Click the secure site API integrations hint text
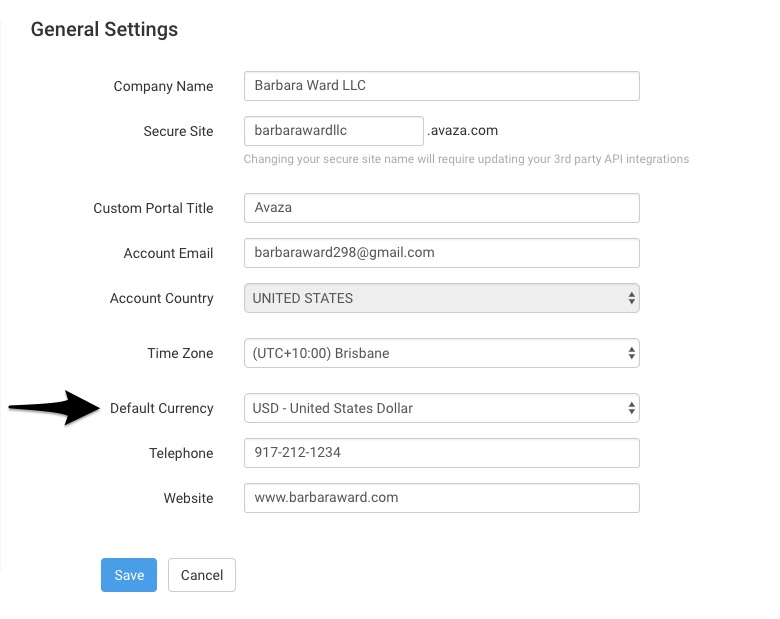780x619 pixels. click(466, 159)
